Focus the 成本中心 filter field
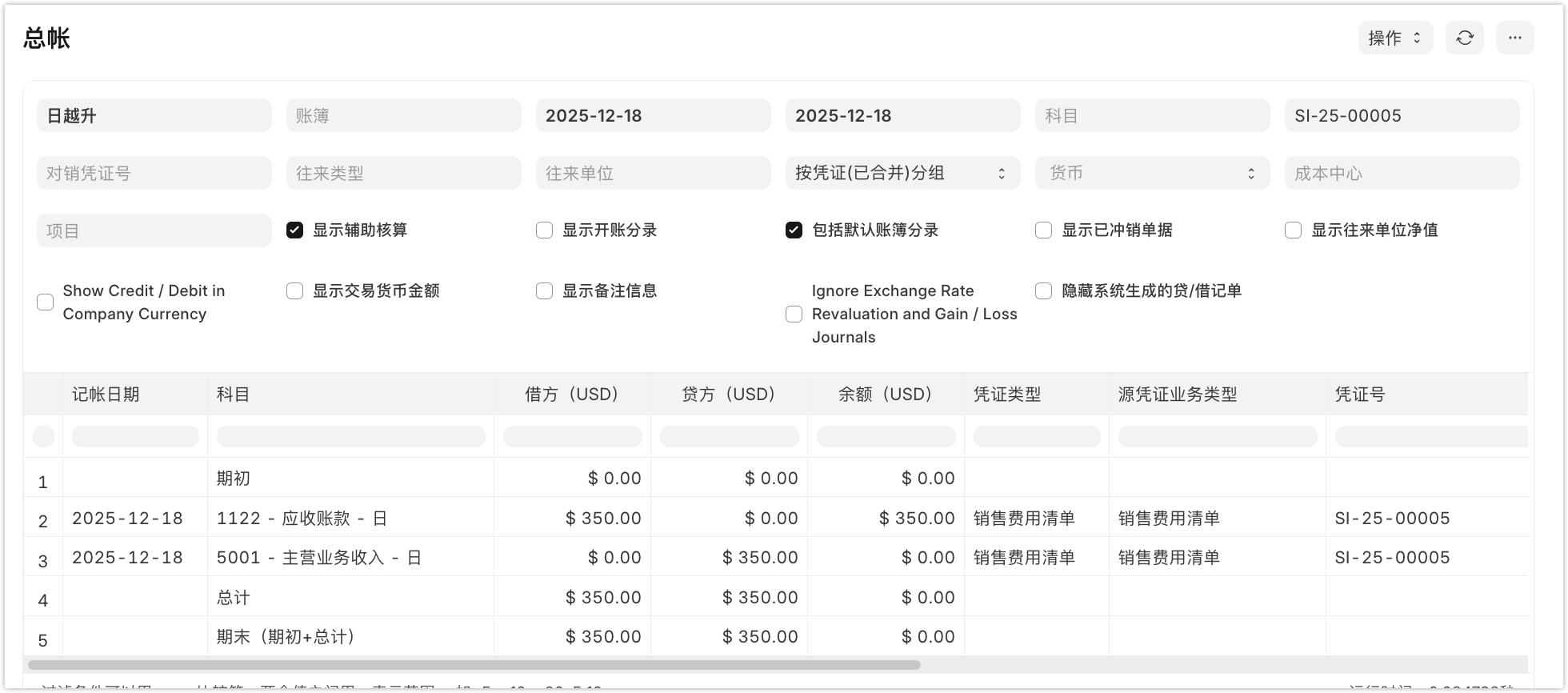Viewport: 1568px width, 693px height. point(1401,173)
